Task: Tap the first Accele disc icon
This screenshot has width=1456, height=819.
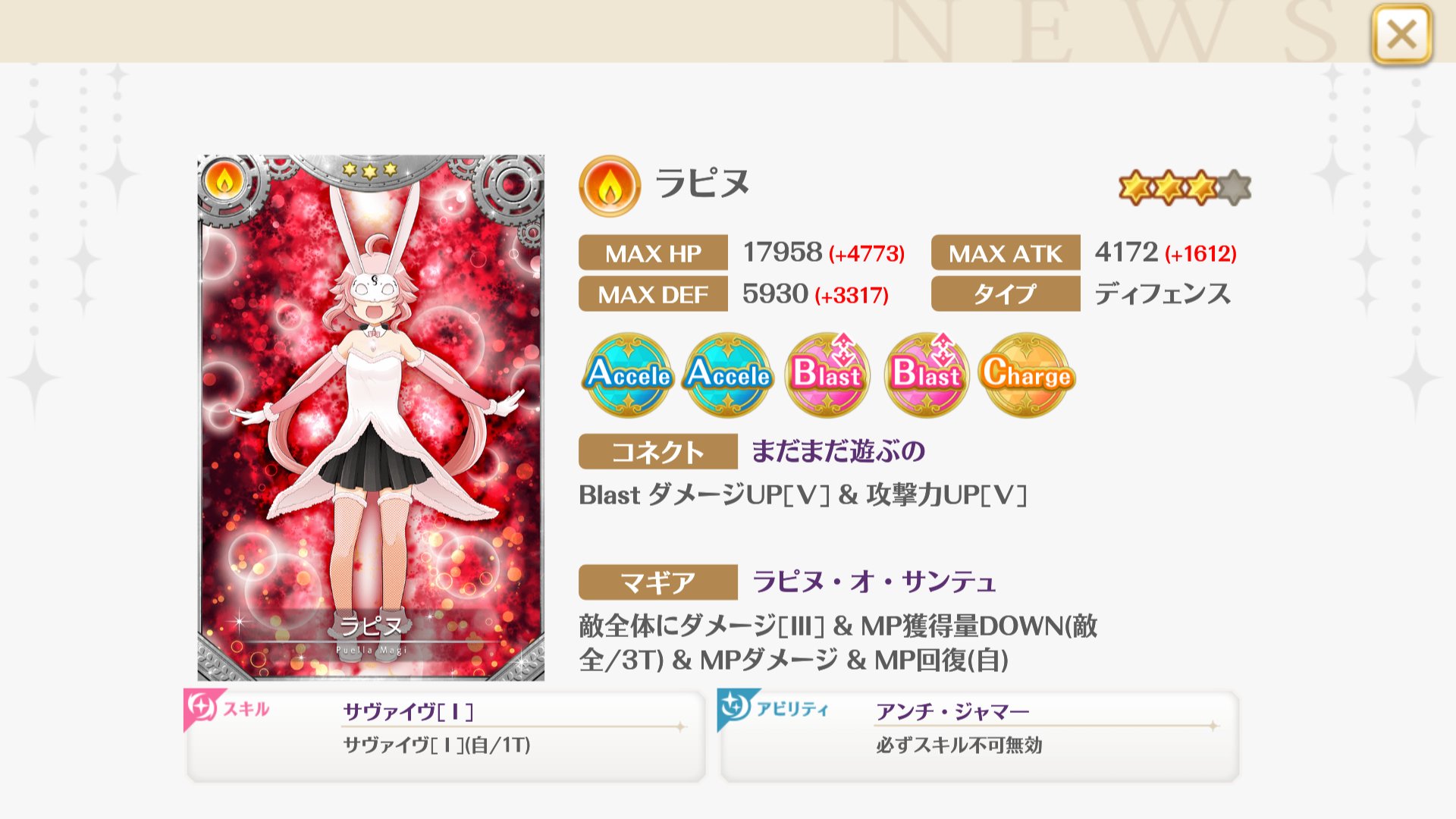Action: (628, 375)
